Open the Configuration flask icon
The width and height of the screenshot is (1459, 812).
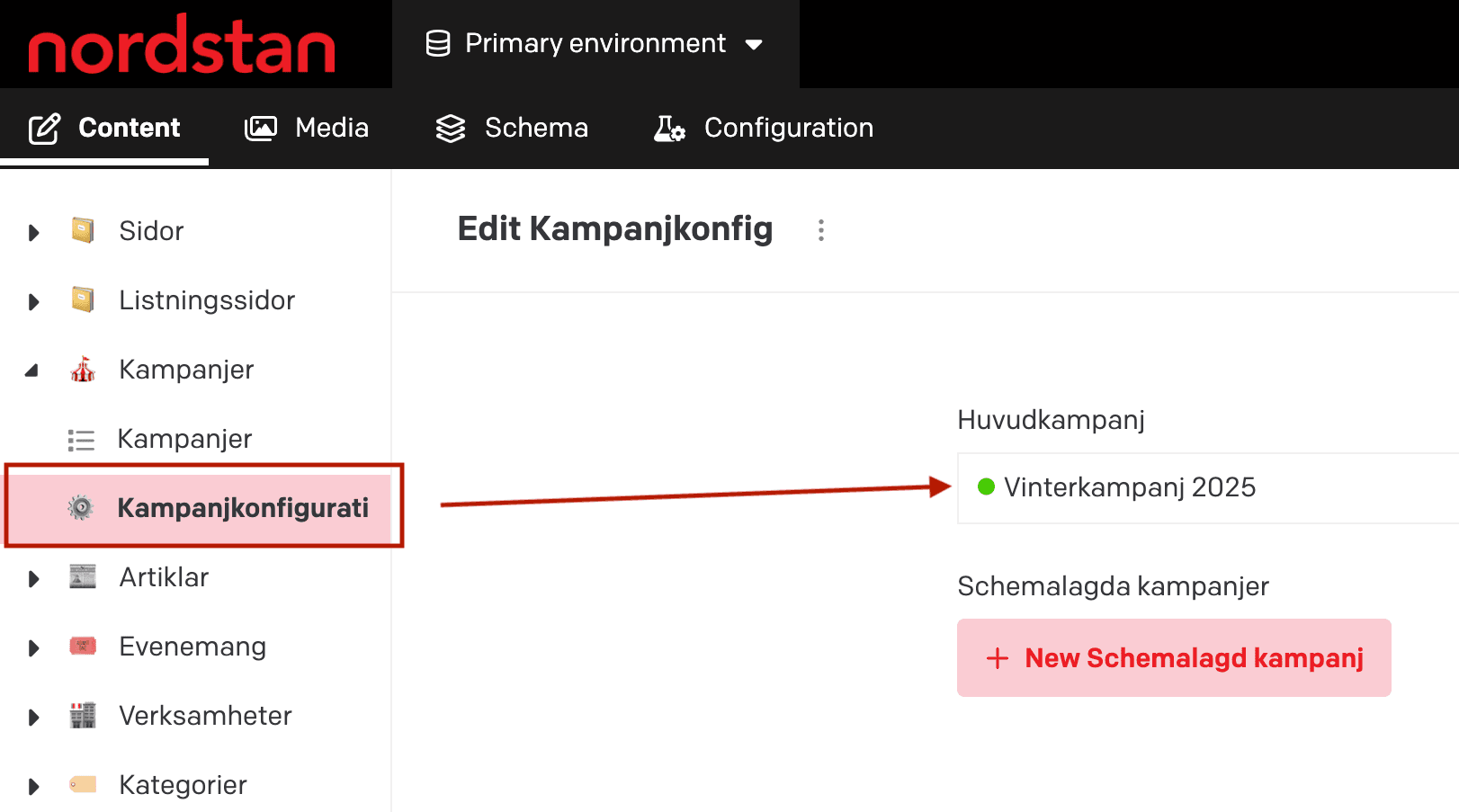tap(667, 129)
